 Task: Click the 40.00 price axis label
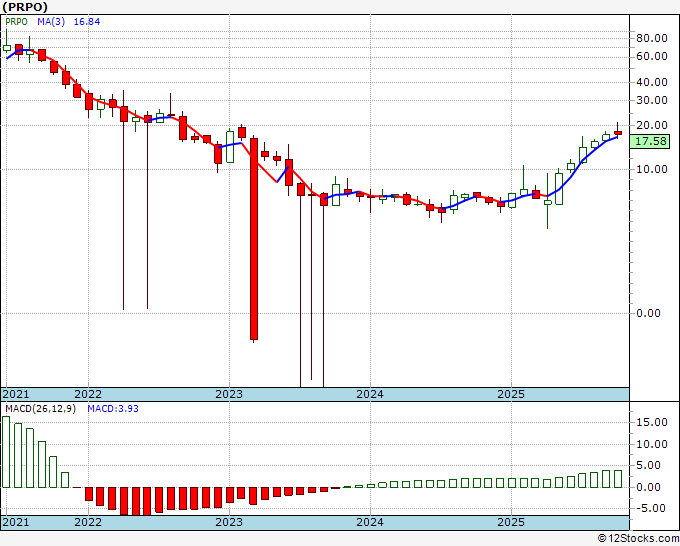[x=651, y=82]
